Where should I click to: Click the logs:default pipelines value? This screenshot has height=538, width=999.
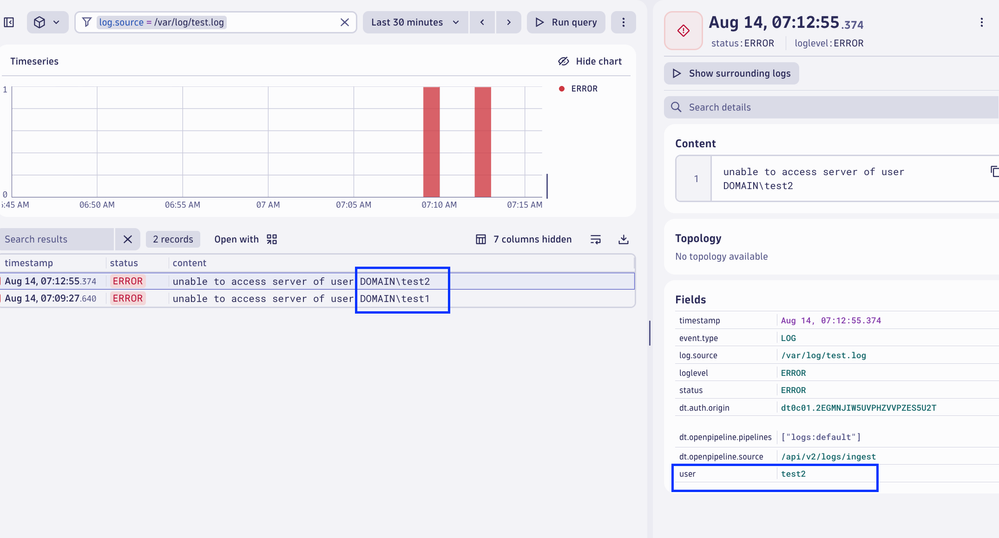[x=821, y=437]
